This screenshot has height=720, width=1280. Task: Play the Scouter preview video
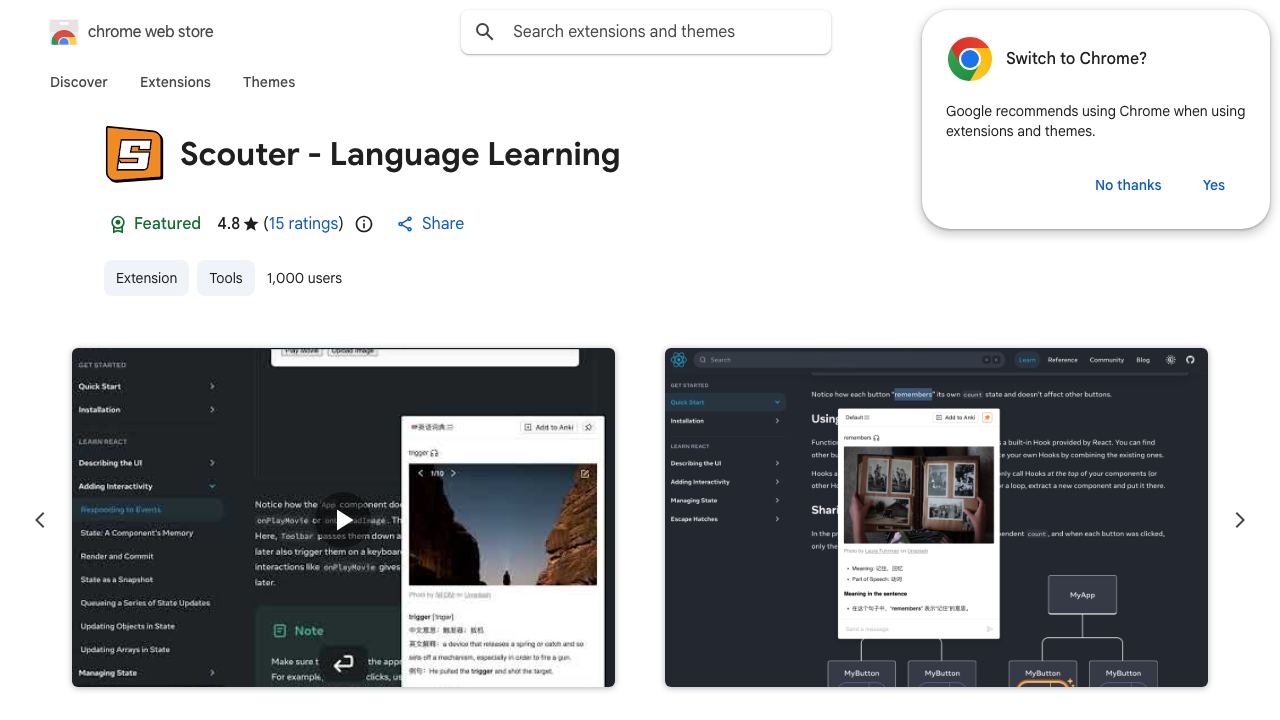tap(343, 519)
